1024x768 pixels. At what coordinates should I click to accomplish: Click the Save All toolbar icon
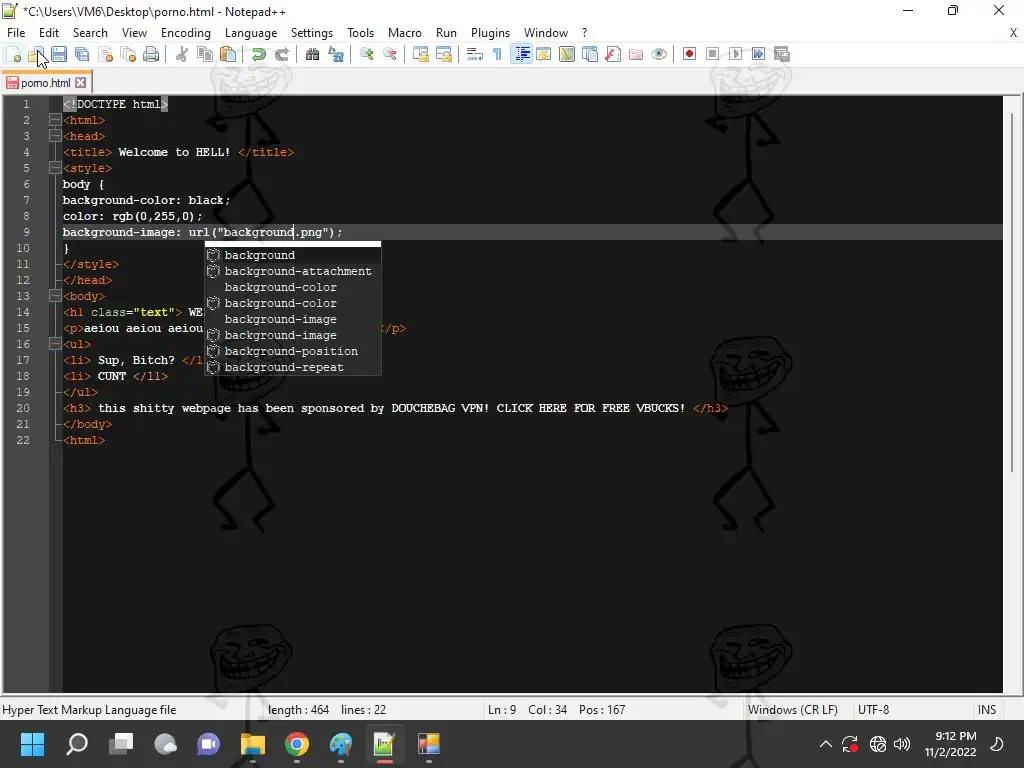click(82, 54)
